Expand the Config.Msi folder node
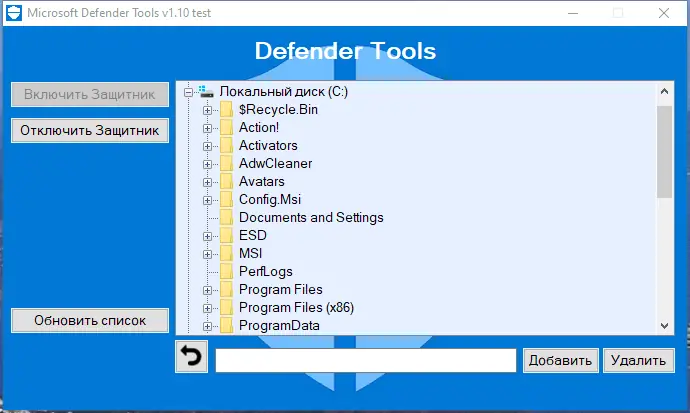 tap(207, 201)
